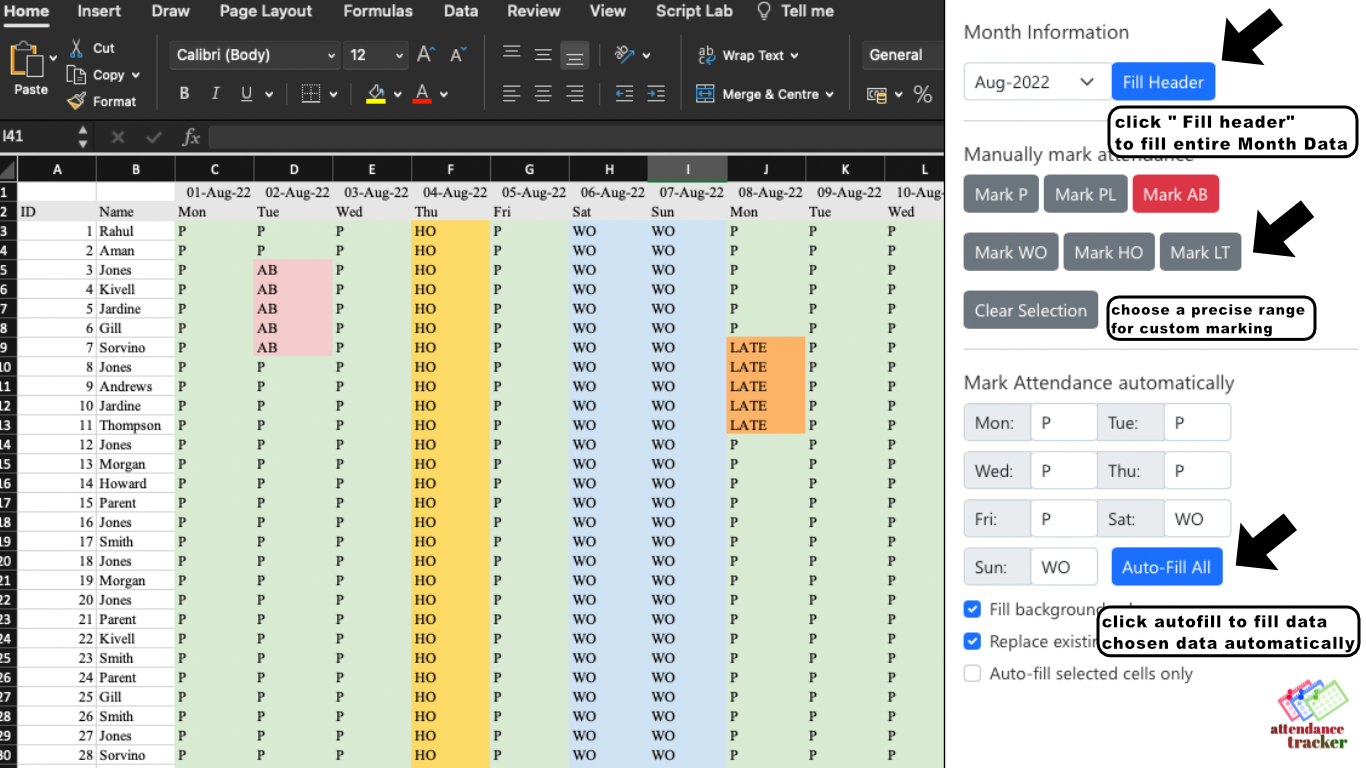Enable Auto-fill selected cells only
The width and height of the screenshot is (1366, 768).
(x=972, y=673)
